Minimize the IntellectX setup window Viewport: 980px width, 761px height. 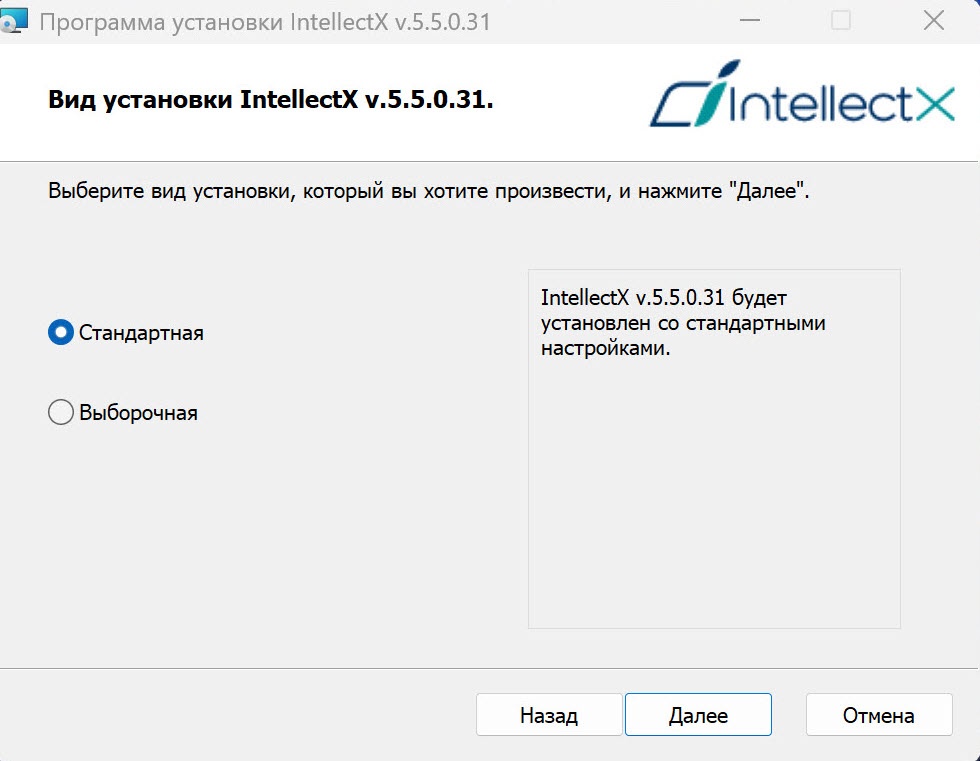coord(749,21)
